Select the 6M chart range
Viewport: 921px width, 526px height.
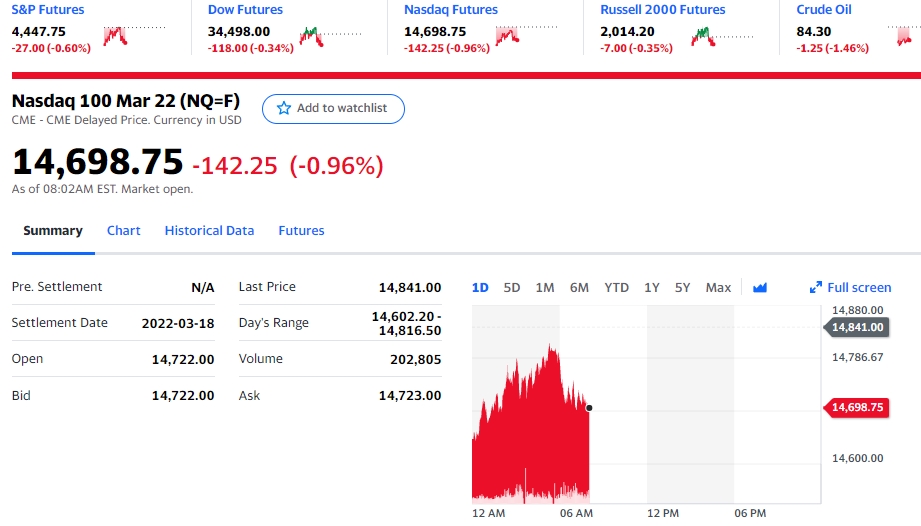pos(579,288)
